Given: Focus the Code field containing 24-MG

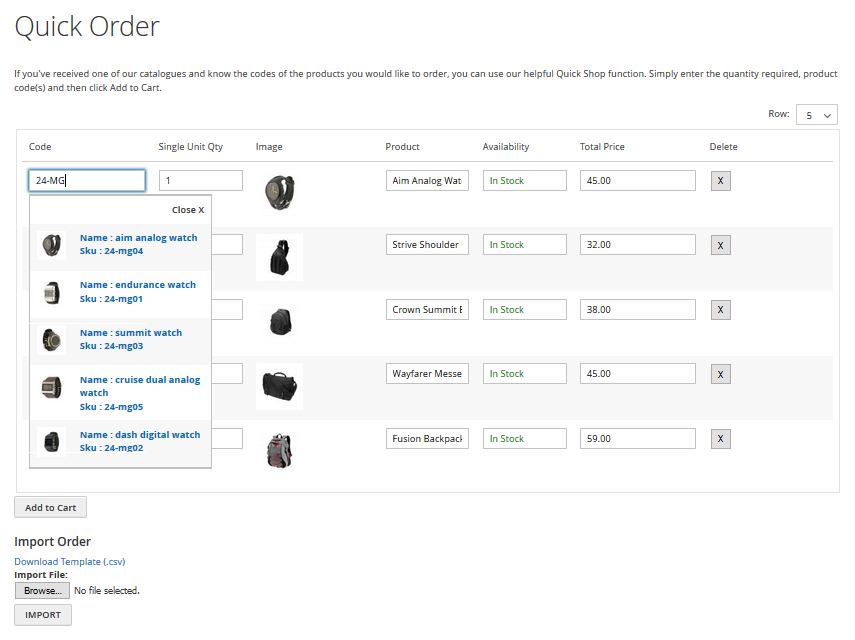Looking at the screenshot, I should point(87,181).
